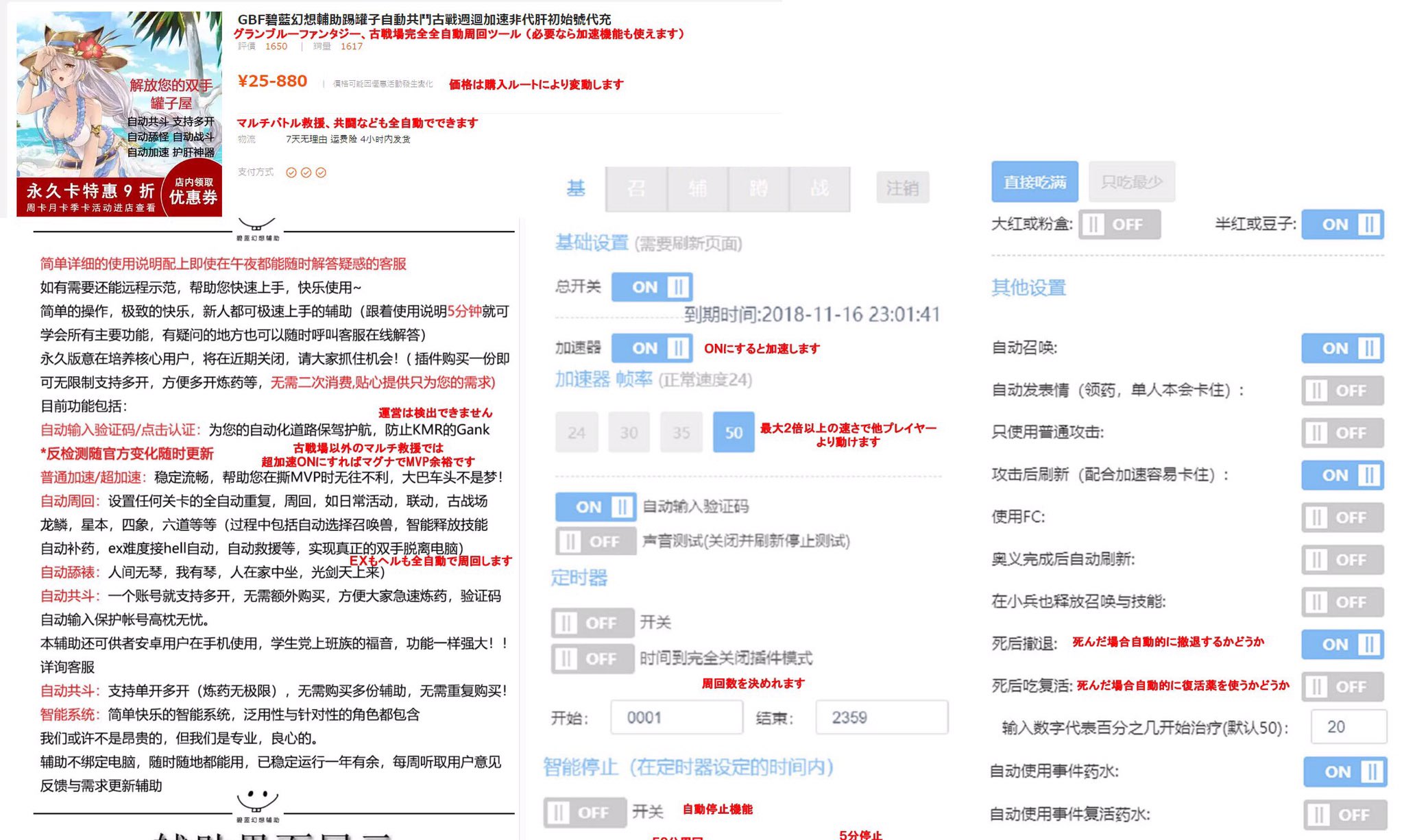Switch to the 召 tab
This screenshot has width=1404, height=840.
tap(636, 188)
